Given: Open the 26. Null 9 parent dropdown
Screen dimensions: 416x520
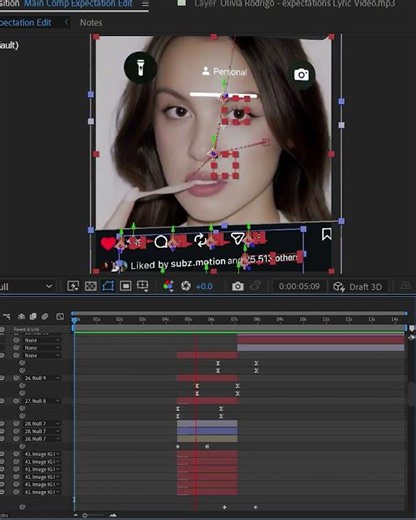Looking at the screenshot, I should (42, 378).
